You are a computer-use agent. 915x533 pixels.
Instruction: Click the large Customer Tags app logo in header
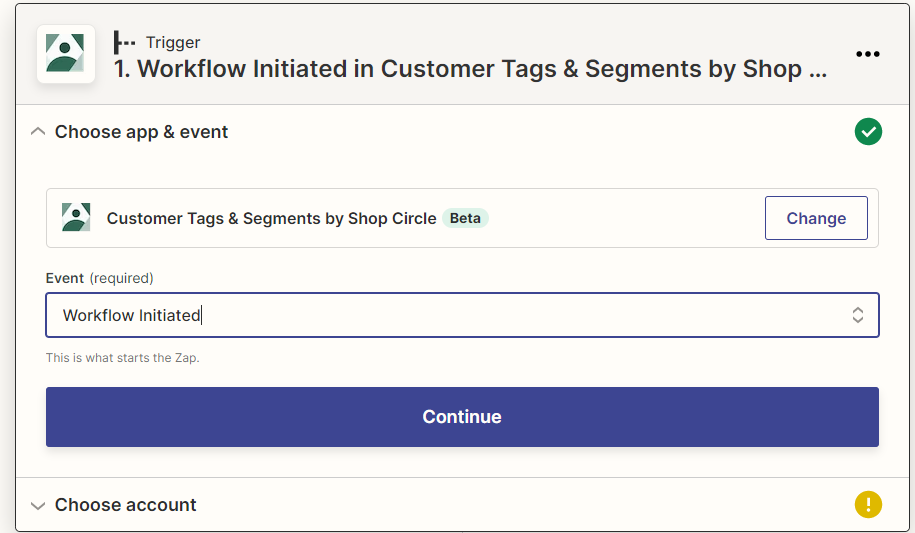[65, 54]
